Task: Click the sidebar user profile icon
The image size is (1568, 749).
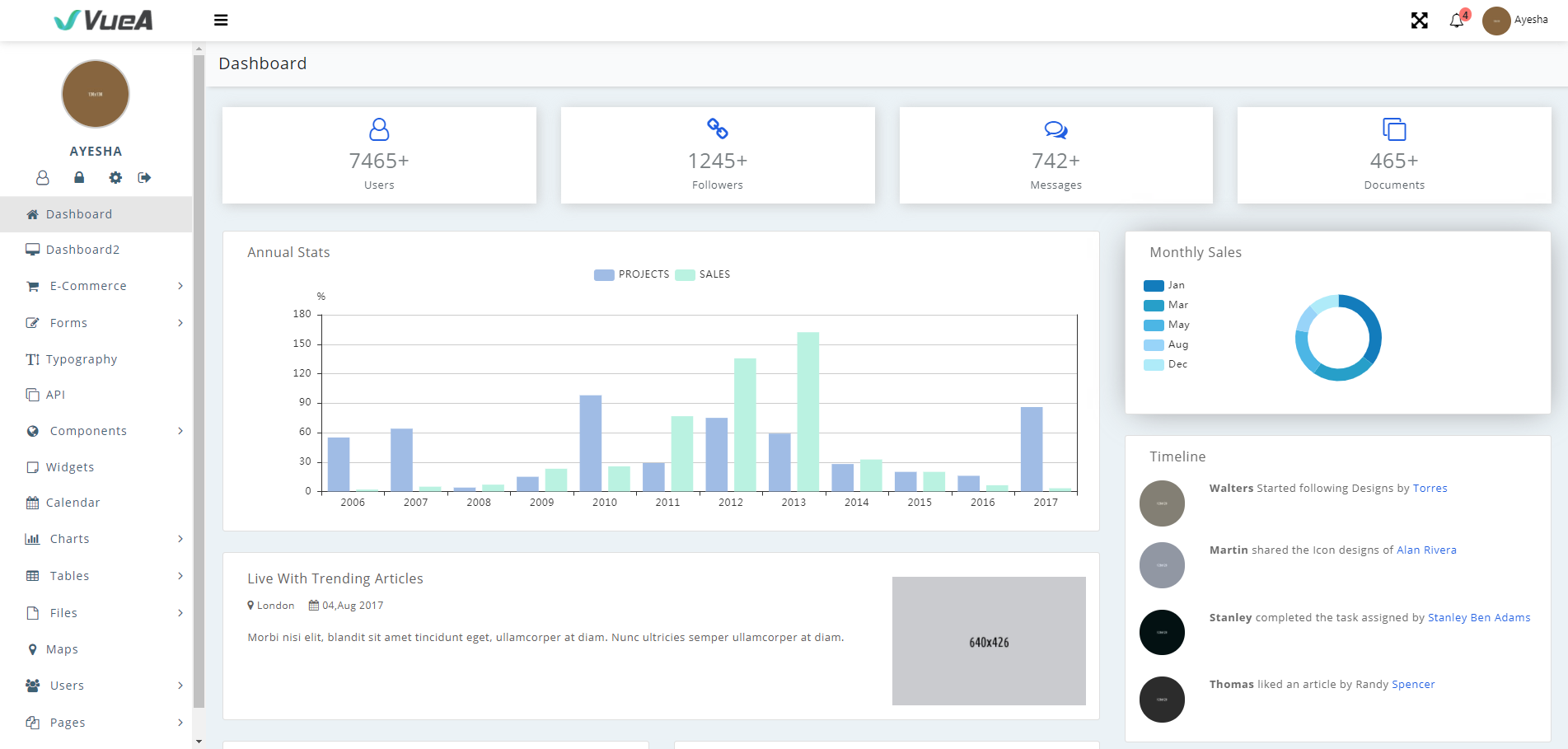Action: [x=43, y=177]
